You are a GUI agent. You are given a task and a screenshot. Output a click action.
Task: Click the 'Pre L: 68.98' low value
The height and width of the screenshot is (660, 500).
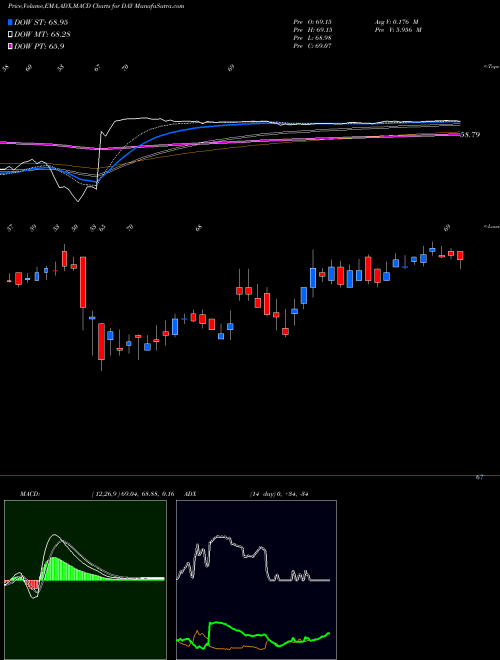314,37
